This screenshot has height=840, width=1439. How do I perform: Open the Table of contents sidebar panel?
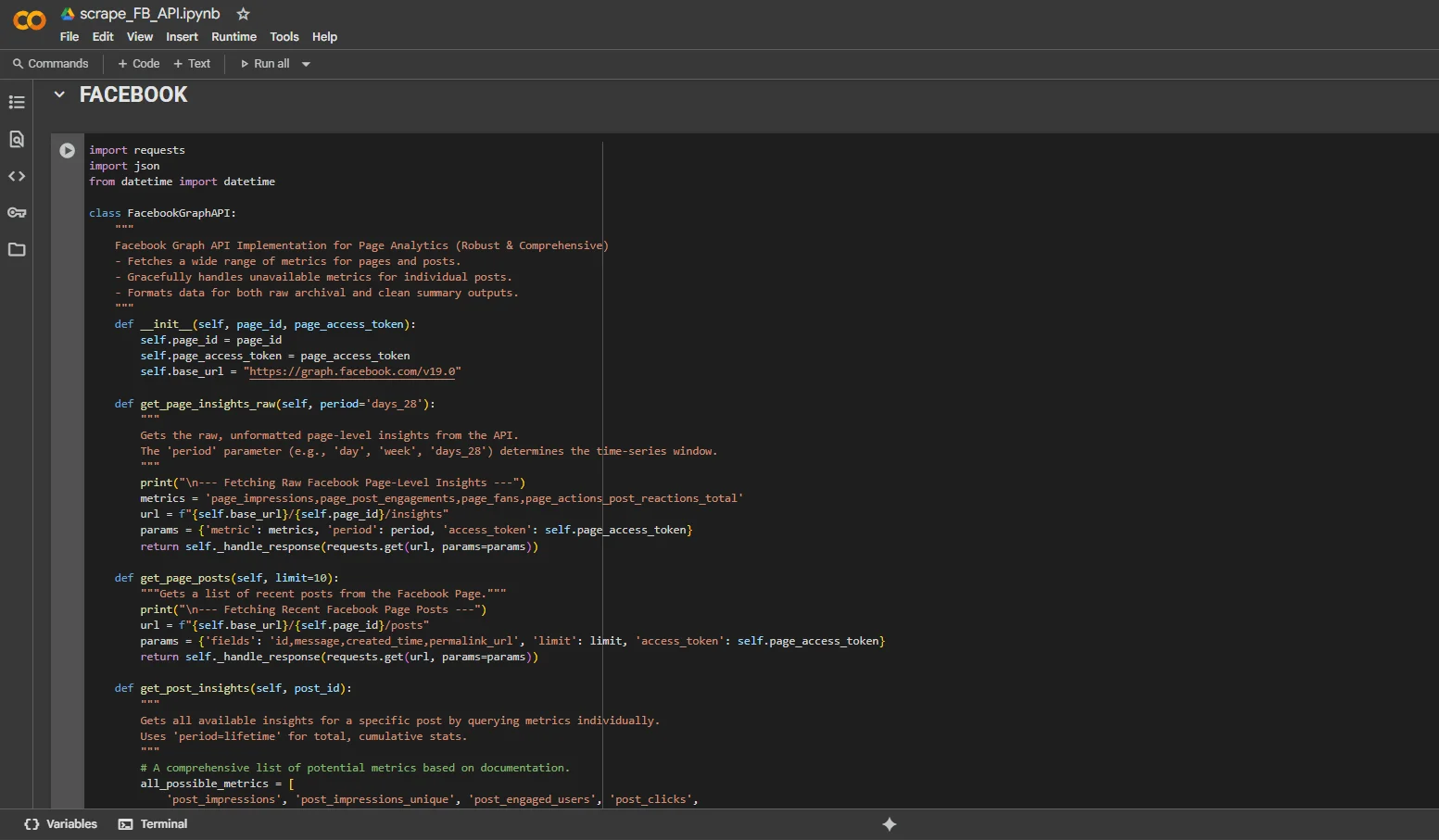(x=17, y=102)
